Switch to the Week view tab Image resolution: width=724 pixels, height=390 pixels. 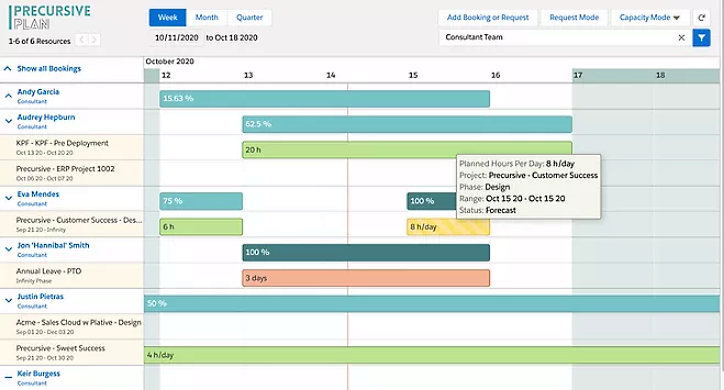click(x=168, y=18)
